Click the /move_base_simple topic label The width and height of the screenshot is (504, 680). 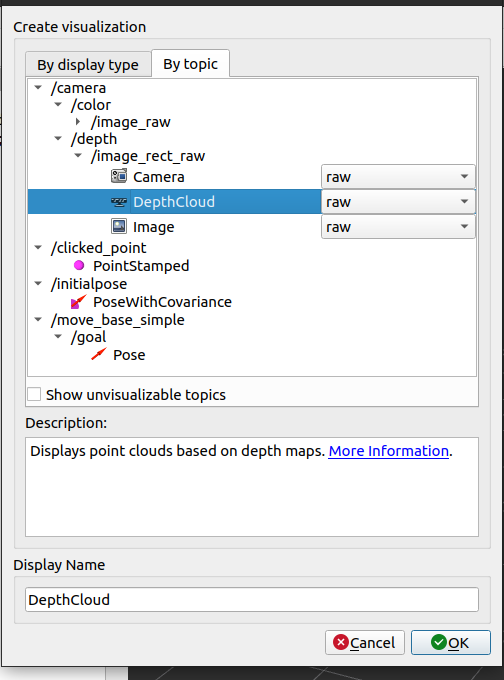tap(118, 320)
